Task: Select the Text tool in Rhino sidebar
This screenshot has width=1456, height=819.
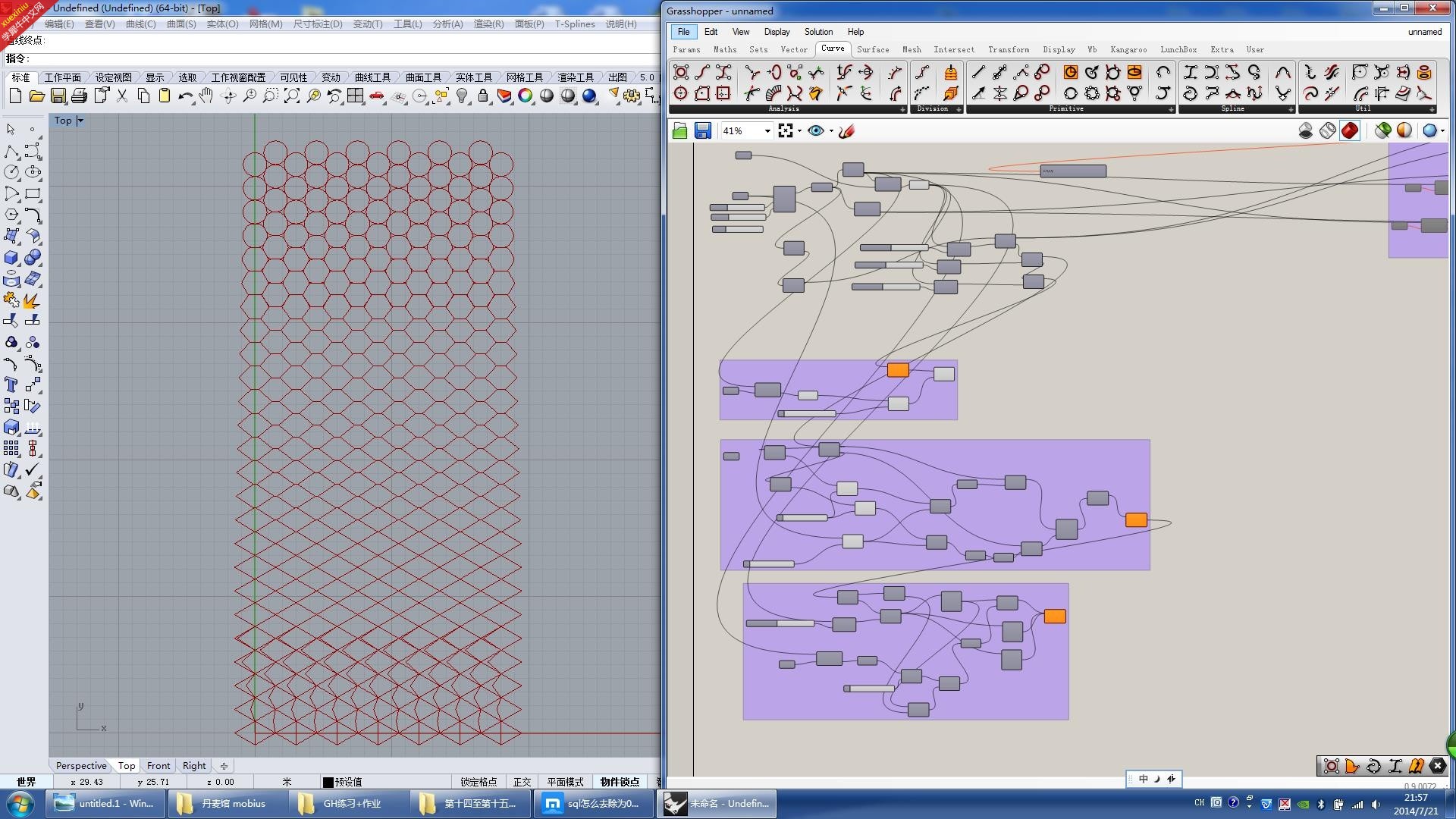Action: tap(11, 385)
